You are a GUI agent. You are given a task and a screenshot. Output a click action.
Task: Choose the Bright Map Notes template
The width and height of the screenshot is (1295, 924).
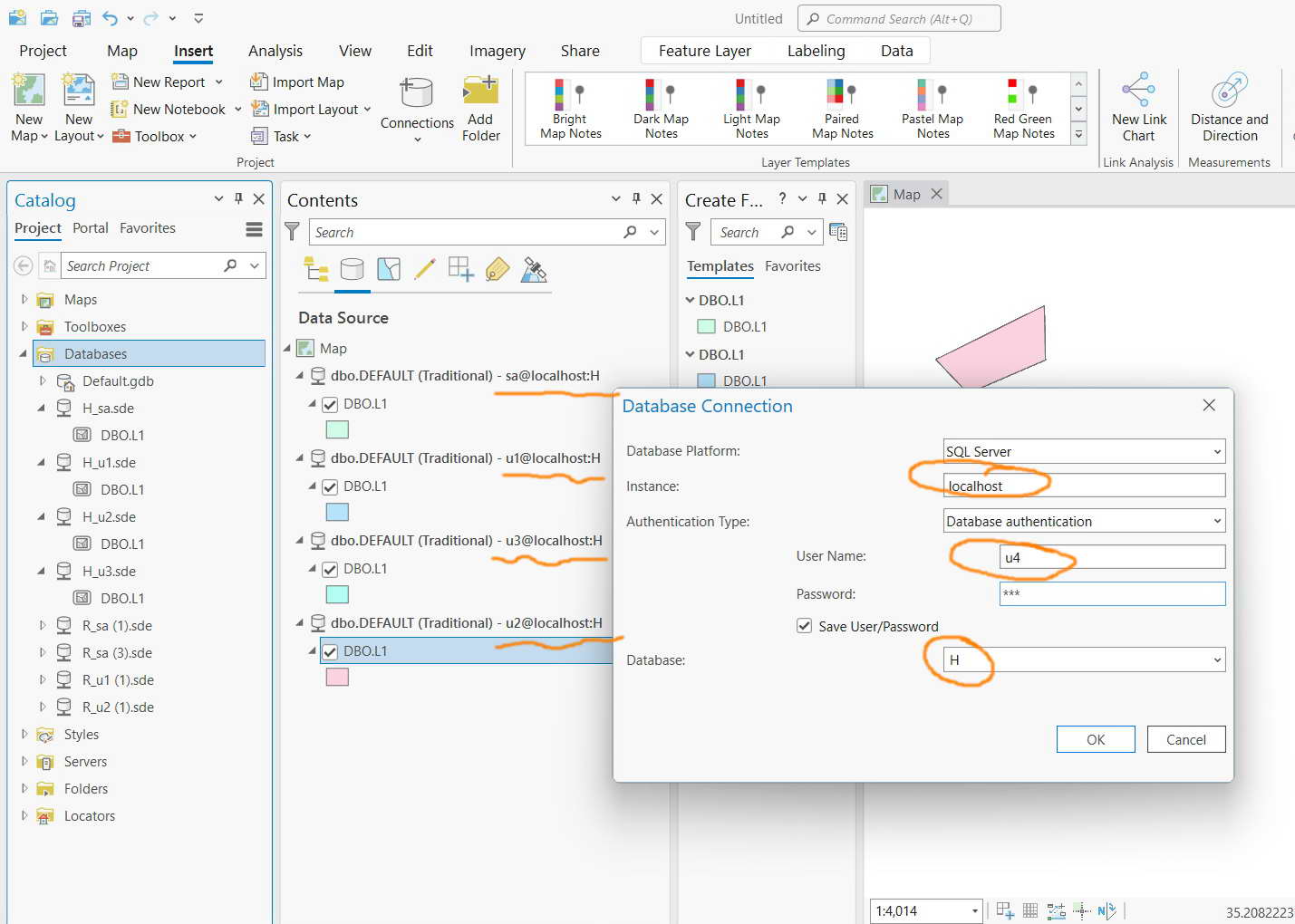(x=571, y=109)
